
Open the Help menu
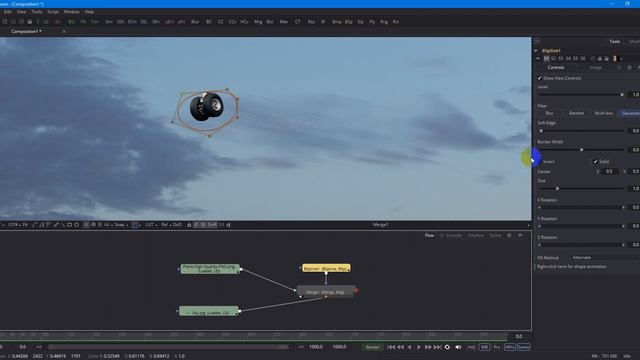89,12
